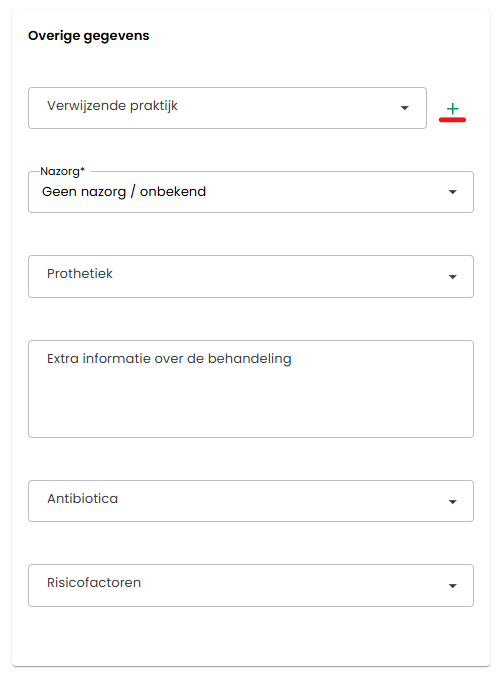
Task: Click the 'Risicofactoren' placeholder label
Action: point(94,582)
